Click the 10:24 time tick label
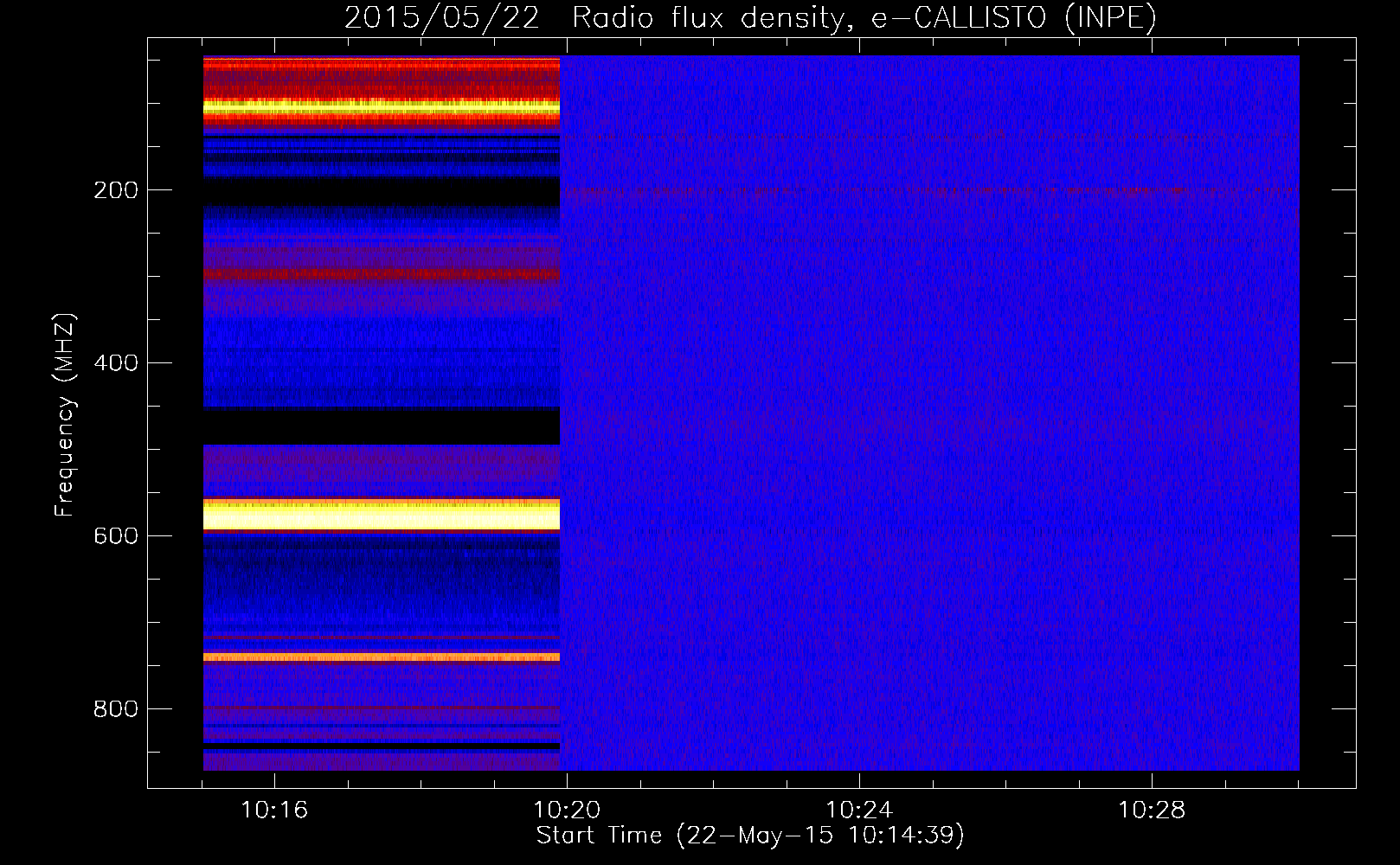This screenshot has width=1400, height=865. 859,811
